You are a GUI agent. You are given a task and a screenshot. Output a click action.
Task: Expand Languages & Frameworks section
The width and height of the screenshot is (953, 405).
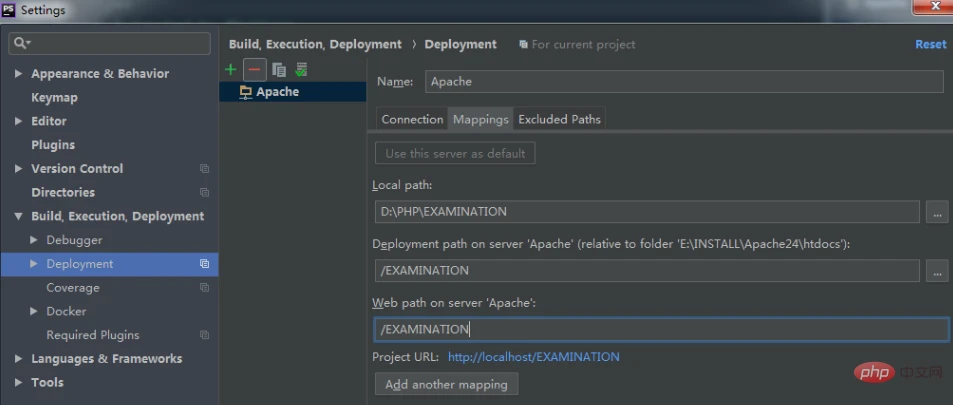click(x=18, y=359)
